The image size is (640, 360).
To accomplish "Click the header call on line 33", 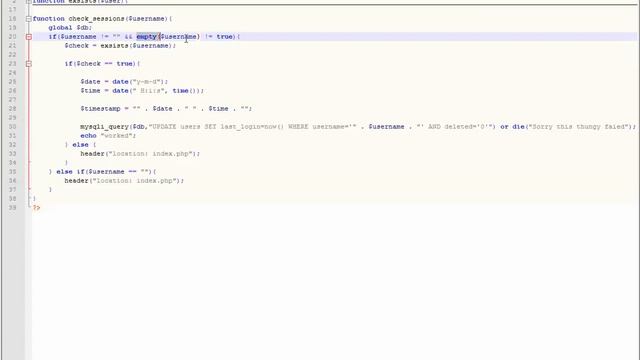I will tap(140, 153).
